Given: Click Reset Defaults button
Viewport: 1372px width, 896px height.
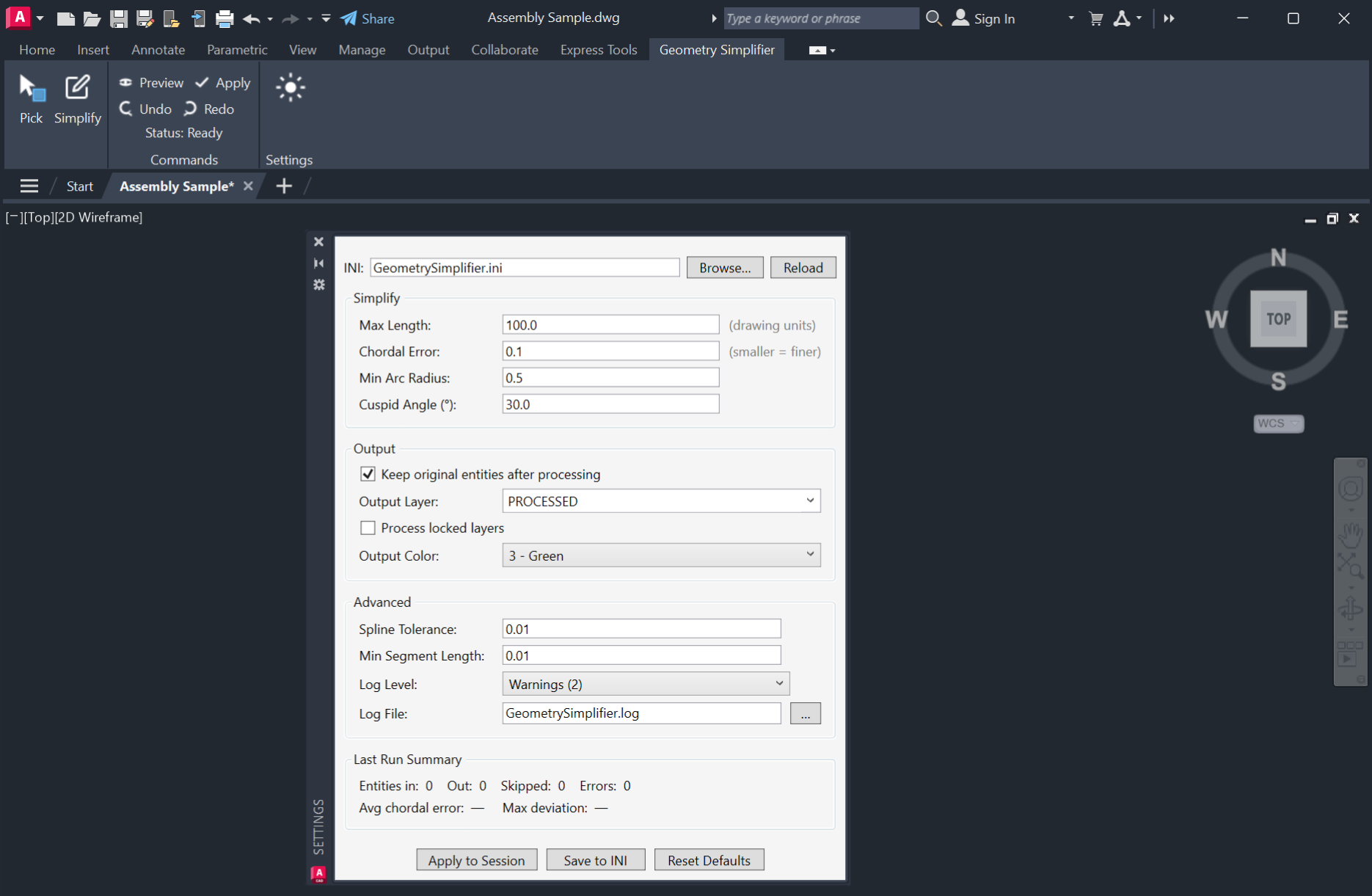Looking at the screenshot, I should 709,860.
